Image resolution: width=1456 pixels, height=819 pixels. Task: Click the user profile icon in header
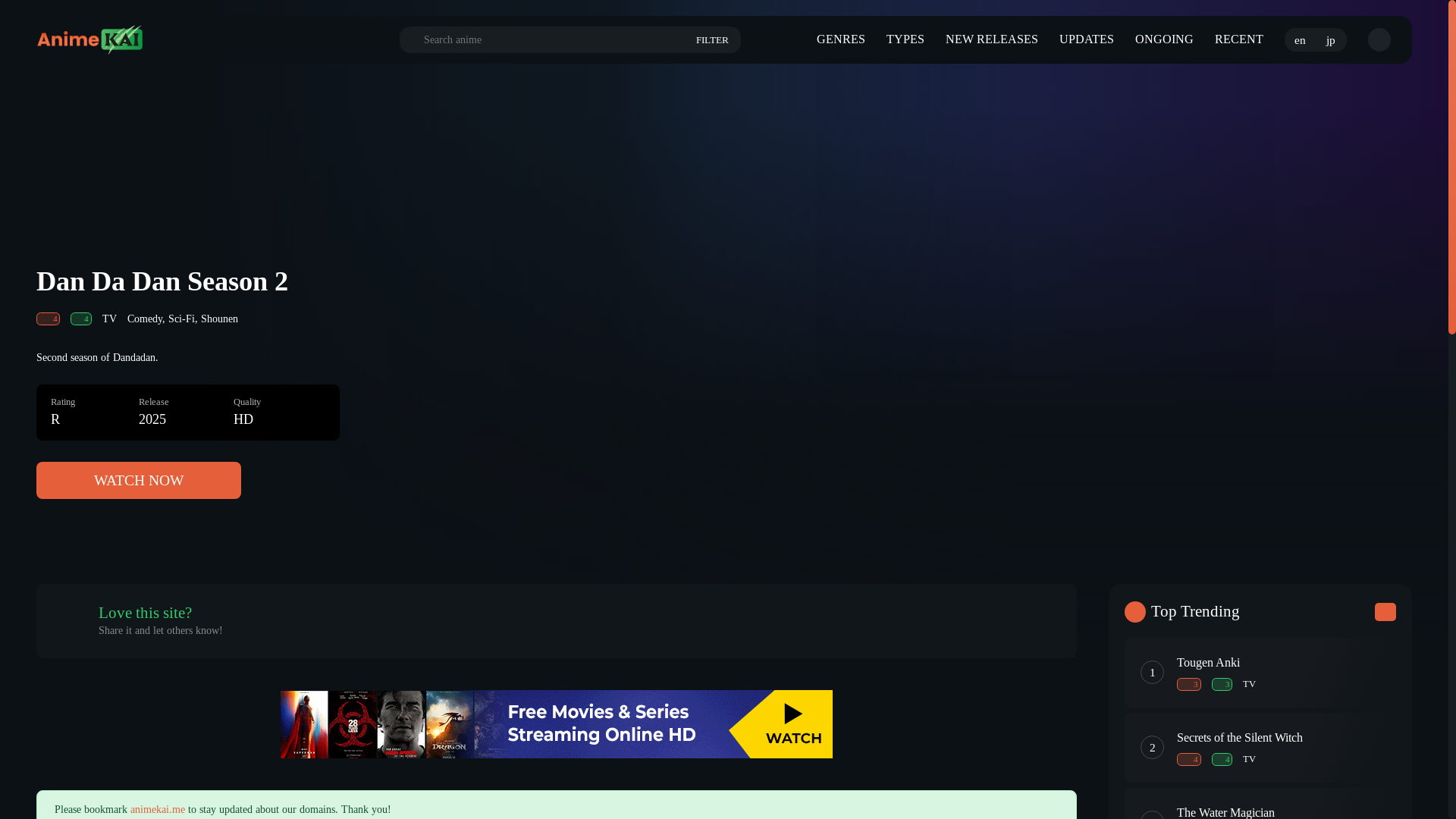(x=1379, y=39)
